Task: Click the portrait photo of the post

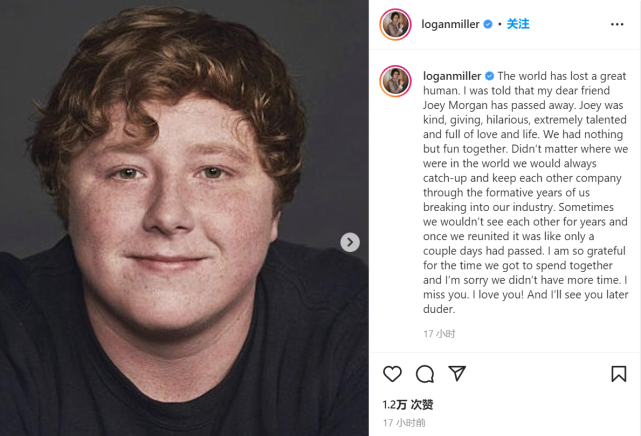Action: (184, 218)
